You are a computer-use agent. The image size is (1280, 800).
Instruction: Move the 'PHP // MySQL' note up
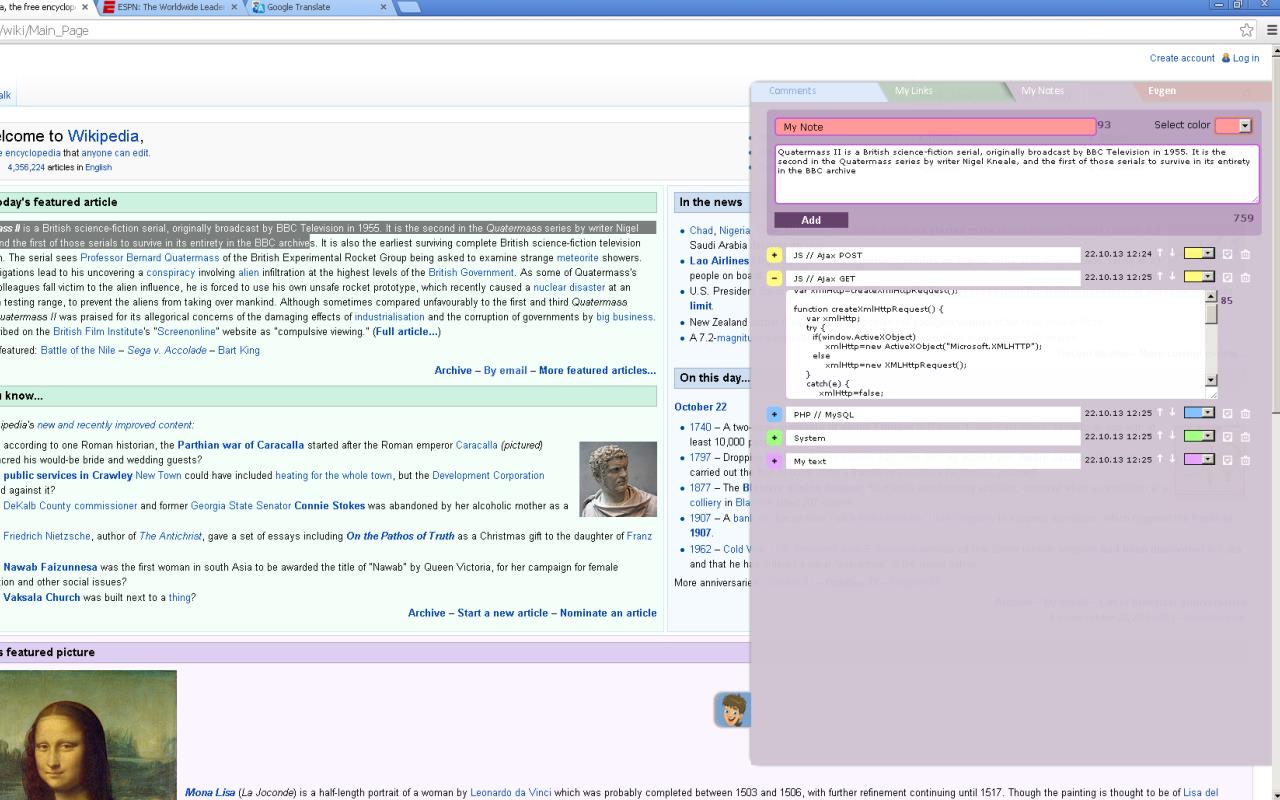click(x=1160, y=412)
